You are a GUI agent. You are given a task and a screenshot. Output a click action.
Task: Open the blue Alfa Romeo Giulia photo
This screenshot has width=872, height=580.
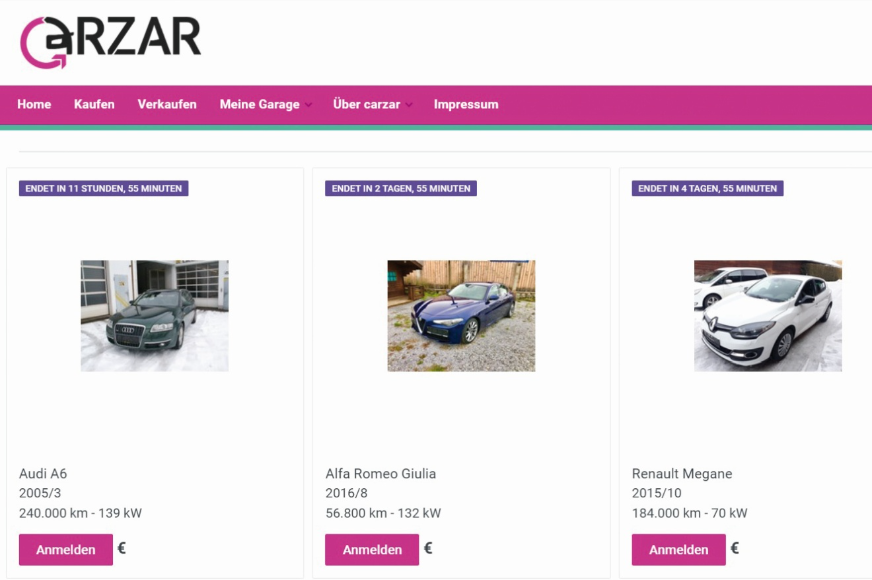(x=461, y=315)
